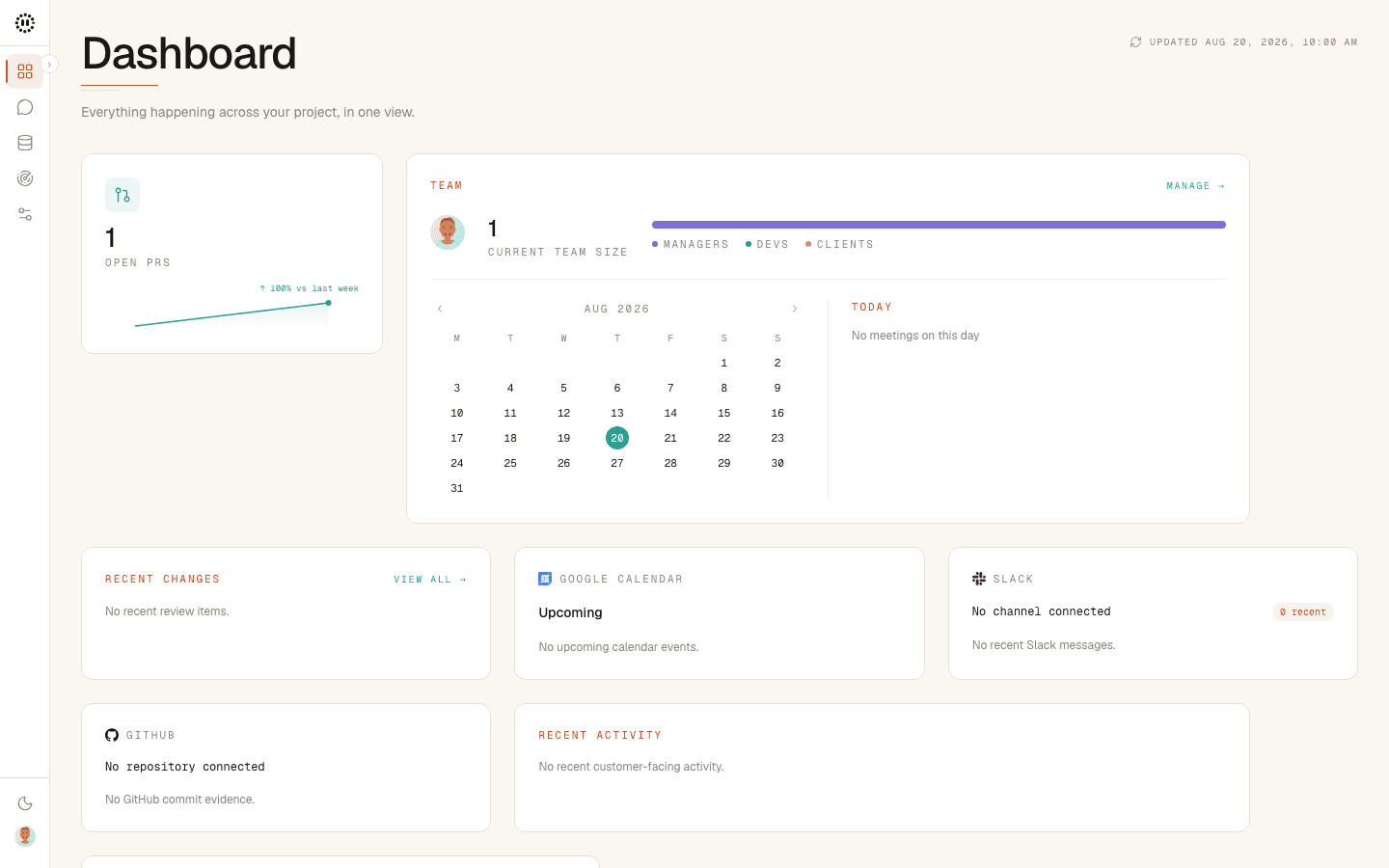Click the Open PRs label

click(x=138, y=262)
